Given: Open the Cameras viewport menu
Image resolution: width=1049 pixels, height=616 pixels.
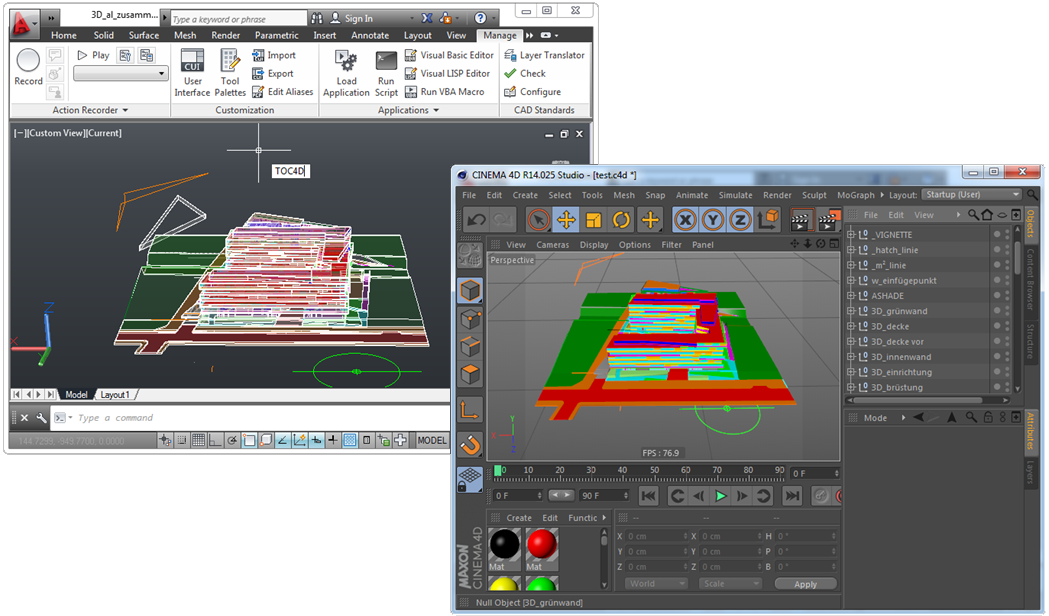Looking at the screenshot, I should [553, 245].
